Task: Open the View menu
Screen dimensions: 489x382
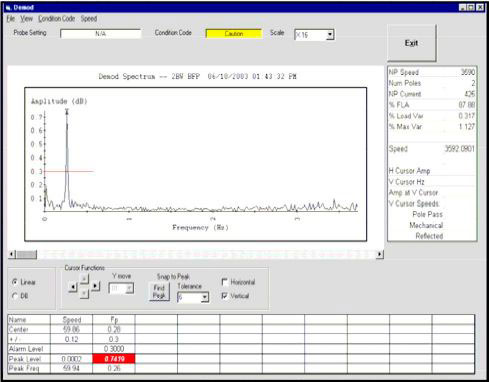Action: pyautogui.click(x=26, y=19)
